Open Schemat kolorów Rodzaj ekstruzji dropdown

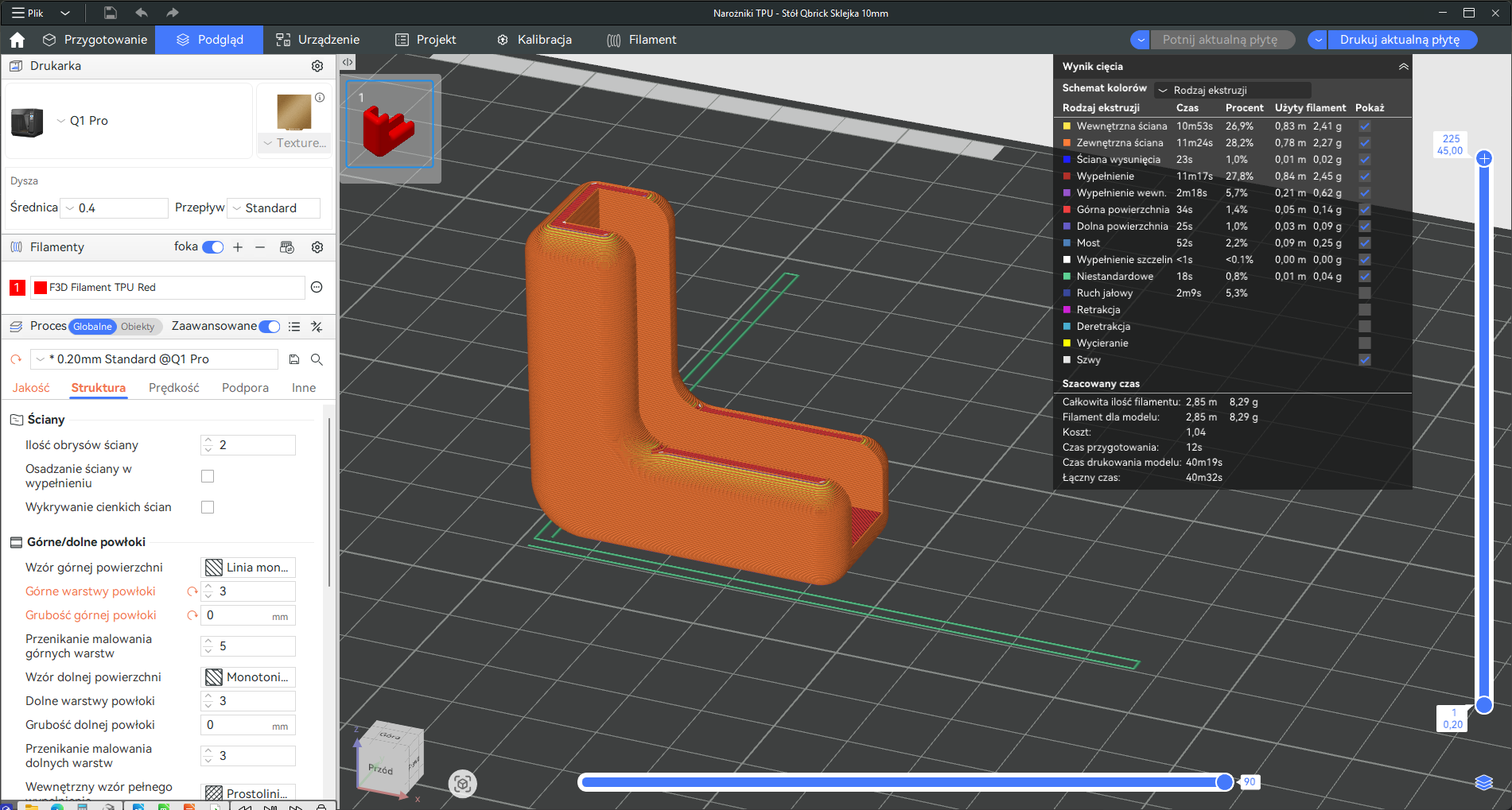[1232, 90]
